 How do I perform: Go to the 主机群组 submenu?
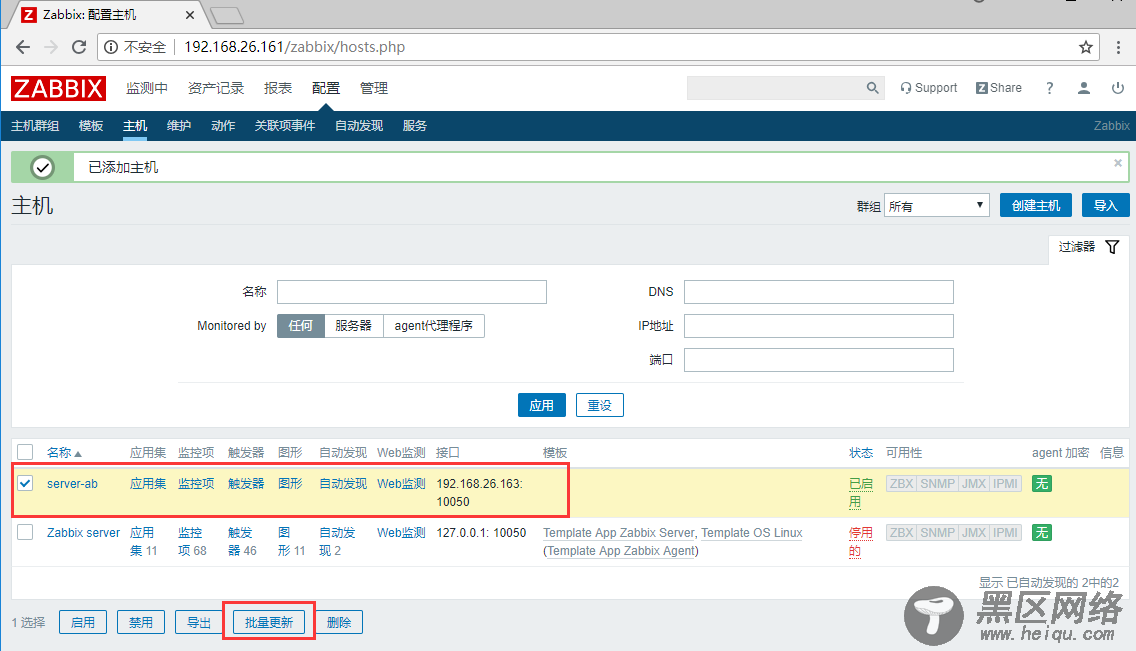(x=35, y=126)
